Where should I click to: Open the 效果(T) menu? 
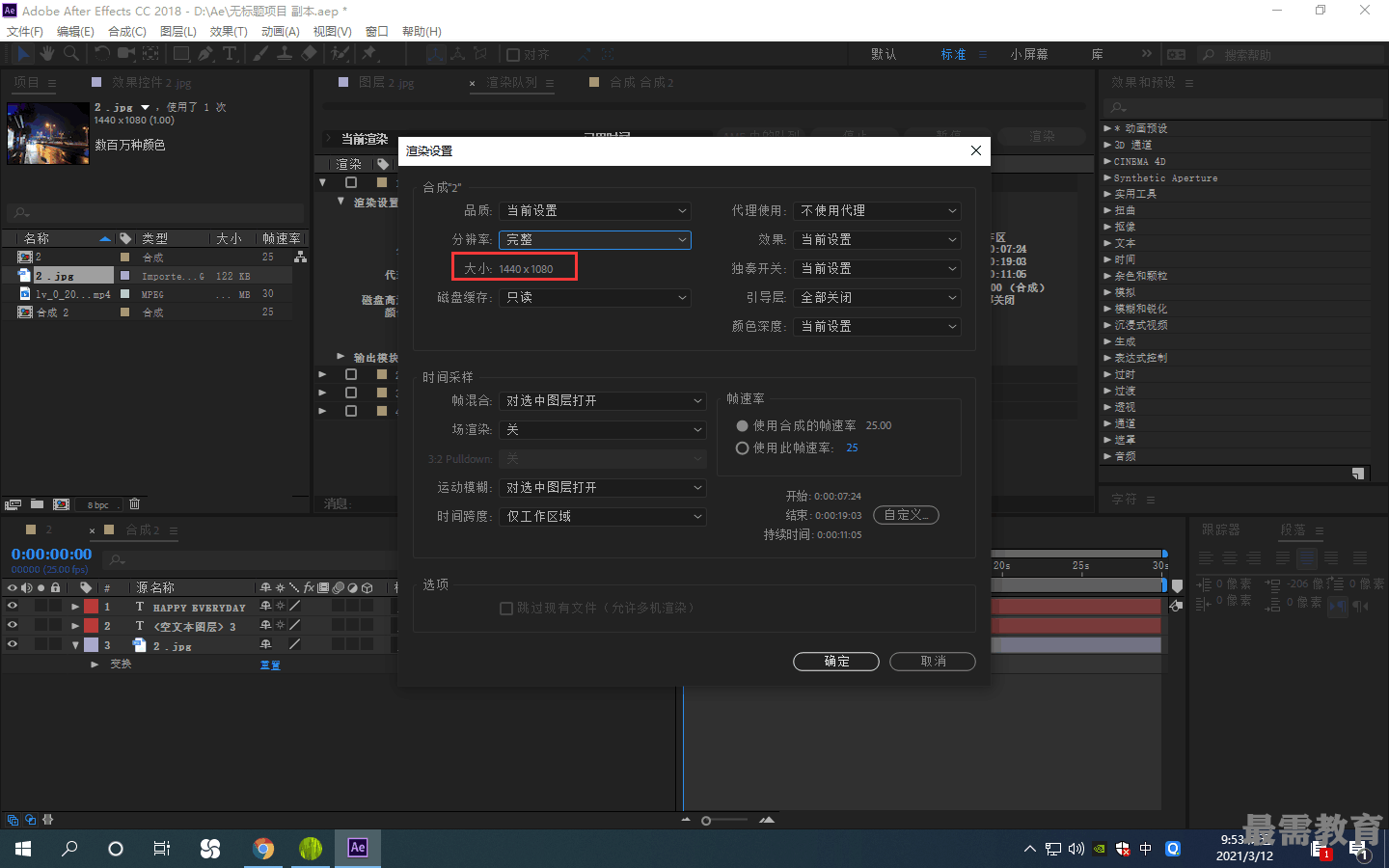tap(229, 32)
